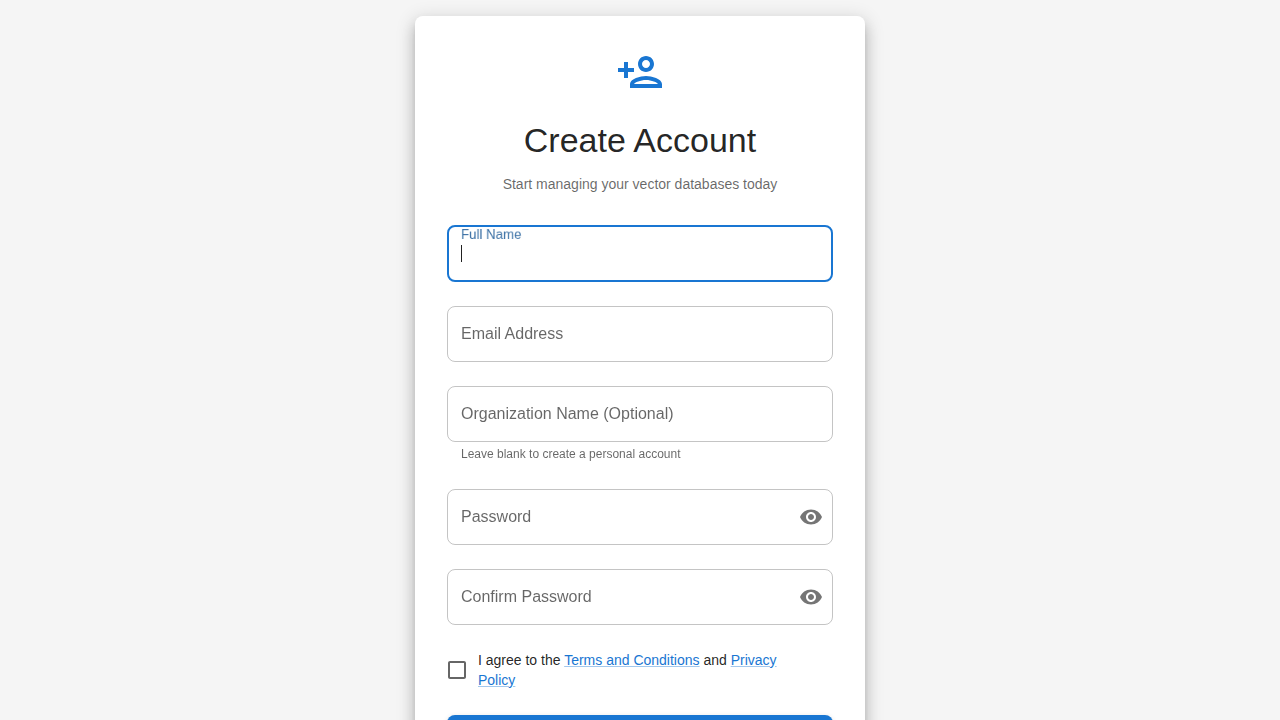Click the person-add account icon
This screenshot has height=720, width=1280.
click(640, 71)
